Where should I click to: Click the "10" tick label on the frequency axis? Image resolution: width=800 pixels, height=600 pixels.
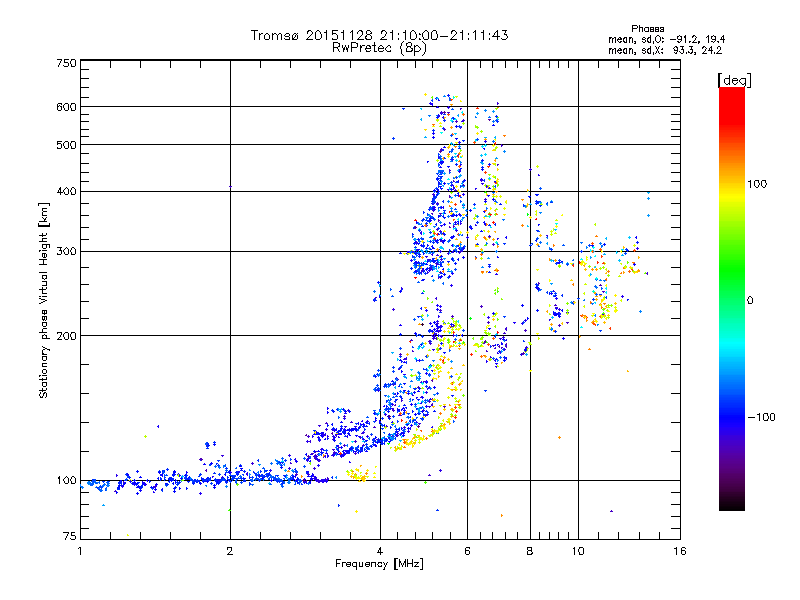point(578,551)
